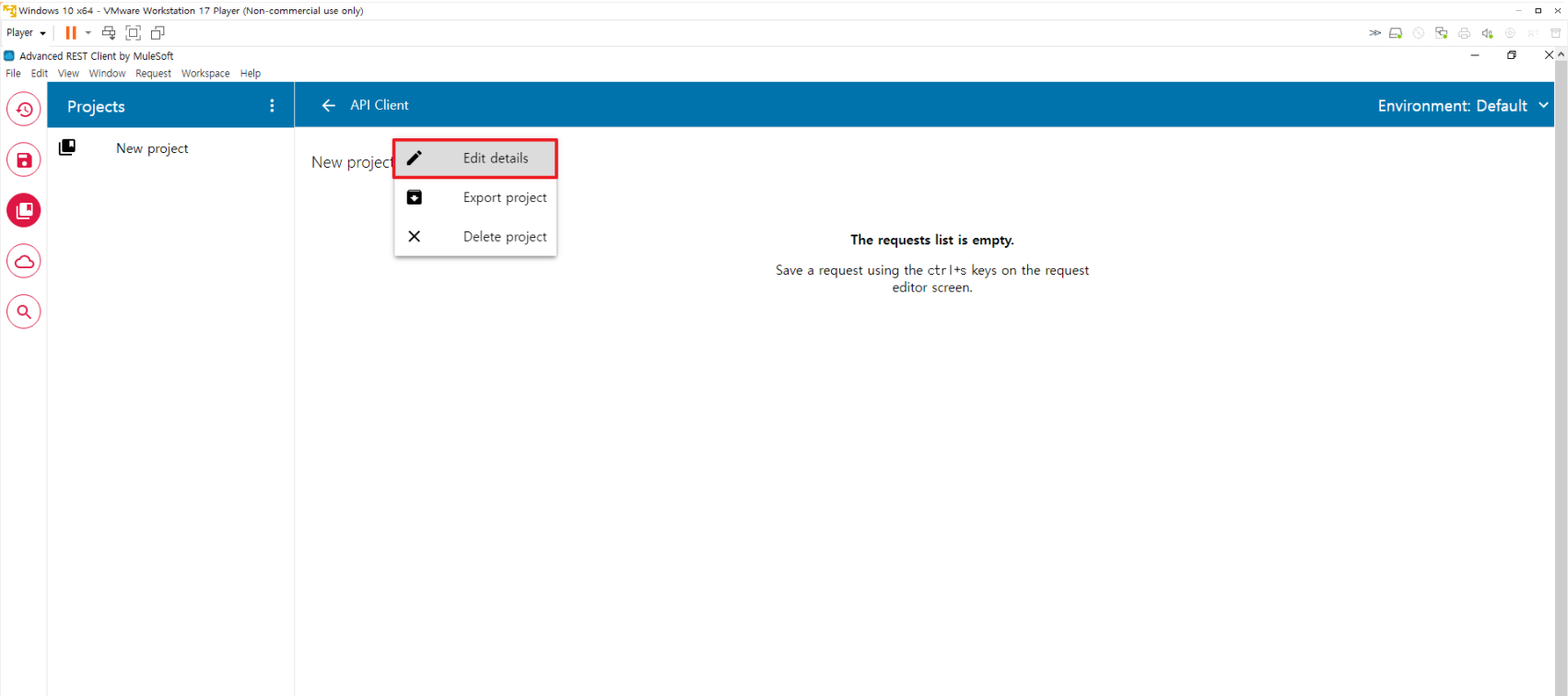This screenshot has width=1568, height=696.
Task: Open the View menu
Action: point(68,74)
